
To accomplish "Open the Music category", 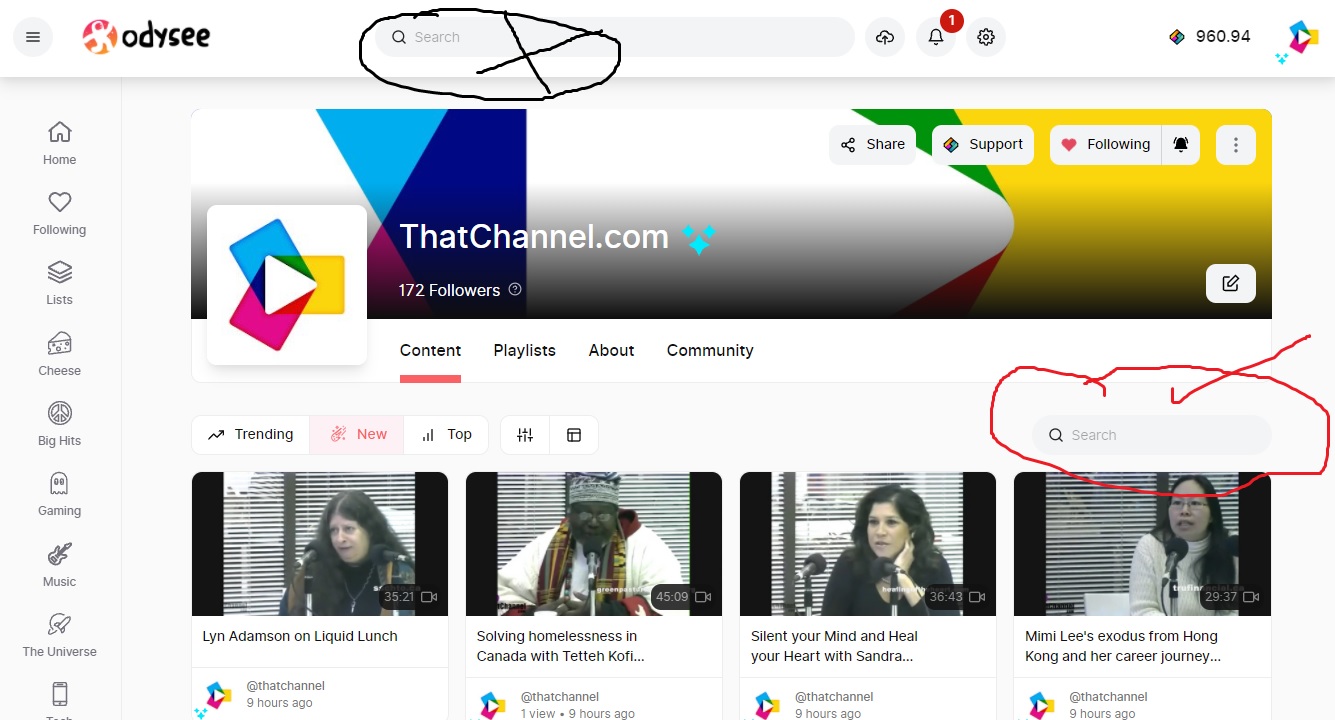I will tap(60, 565).
